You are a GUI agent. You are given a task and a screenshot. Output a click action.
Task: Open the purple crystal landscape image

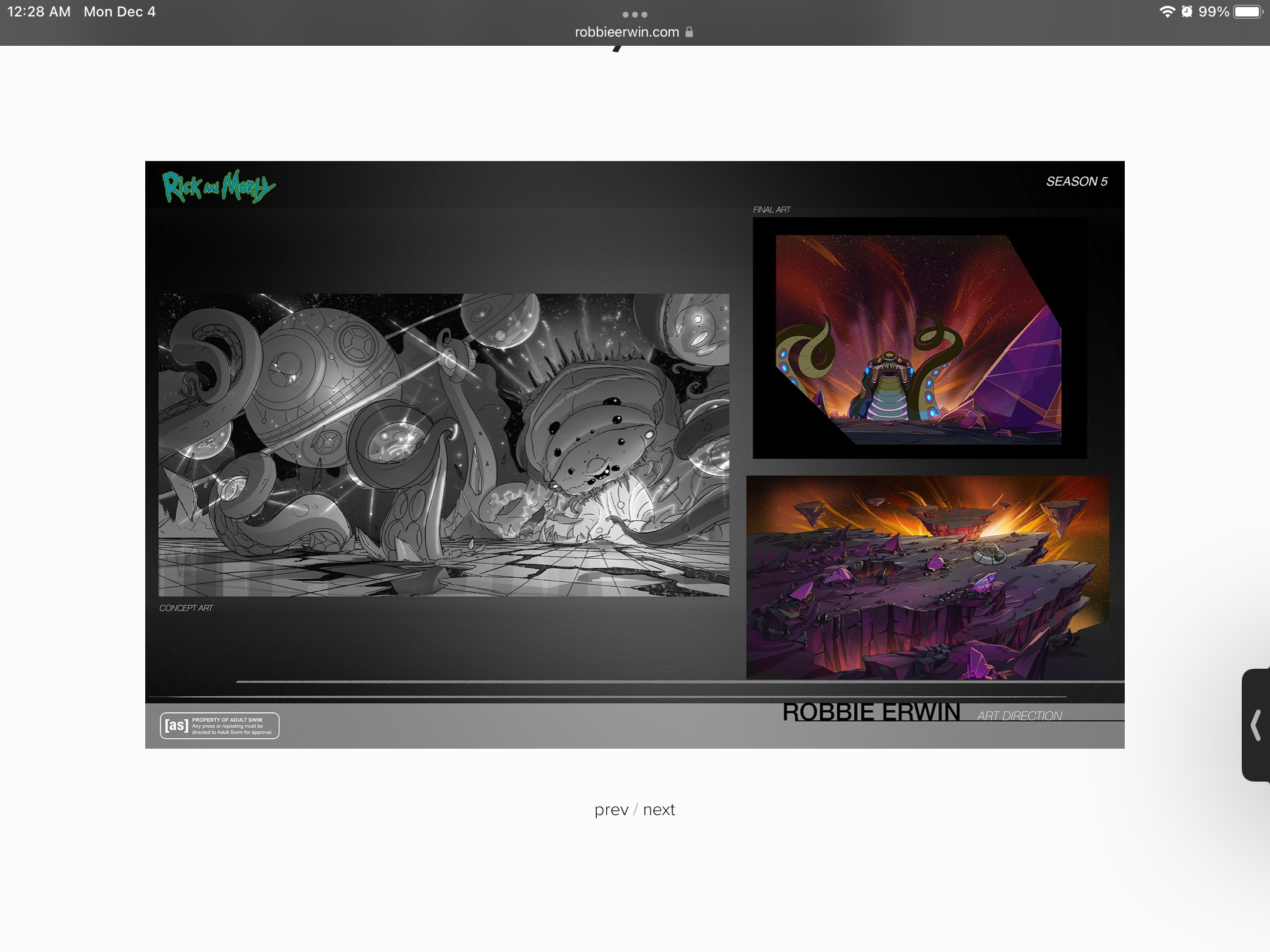927,577
